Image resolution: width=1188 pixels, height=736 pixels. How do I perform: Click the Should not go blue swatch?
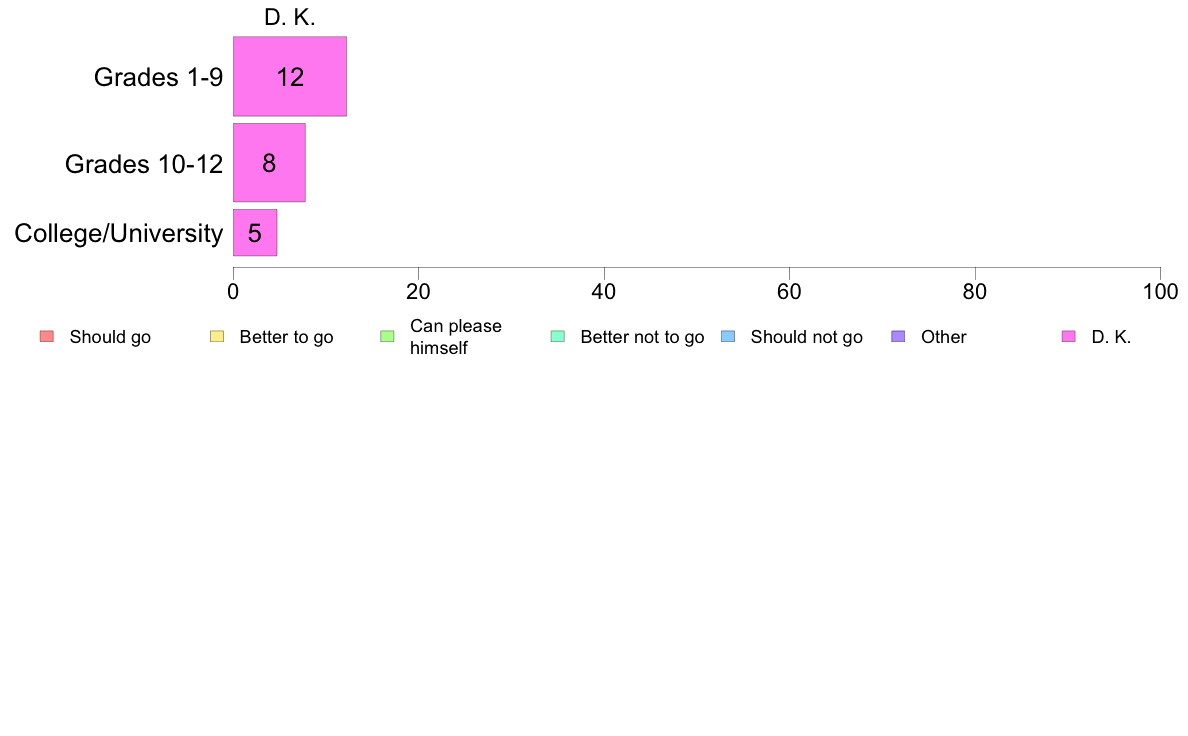click(x=728, y=337)
